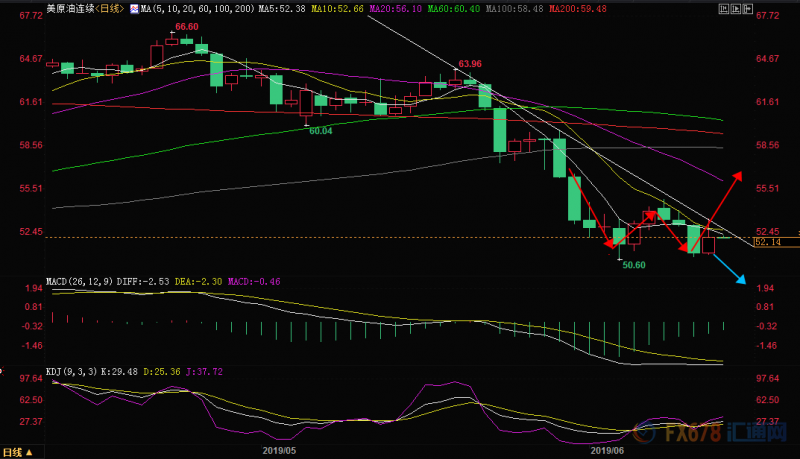The image size is (800, 459).
Task: Click the 美原油连续 chart title
Action: 70,9
